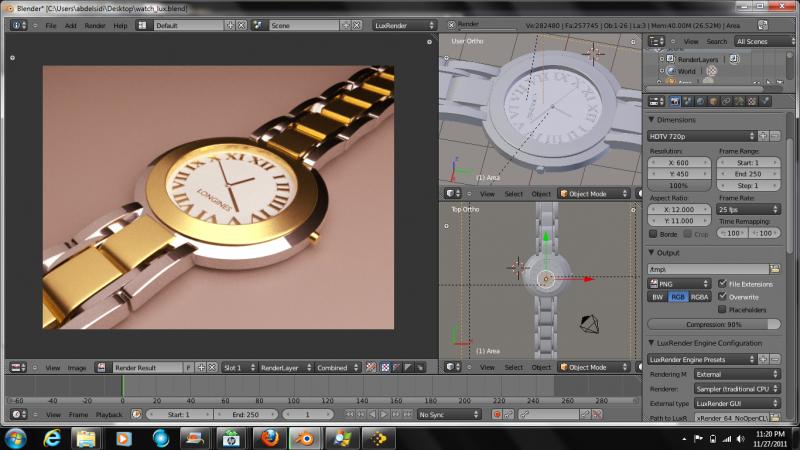Click the Frame Range End: 250 field
Screen dimensions: 800x450
pos(748,174)
